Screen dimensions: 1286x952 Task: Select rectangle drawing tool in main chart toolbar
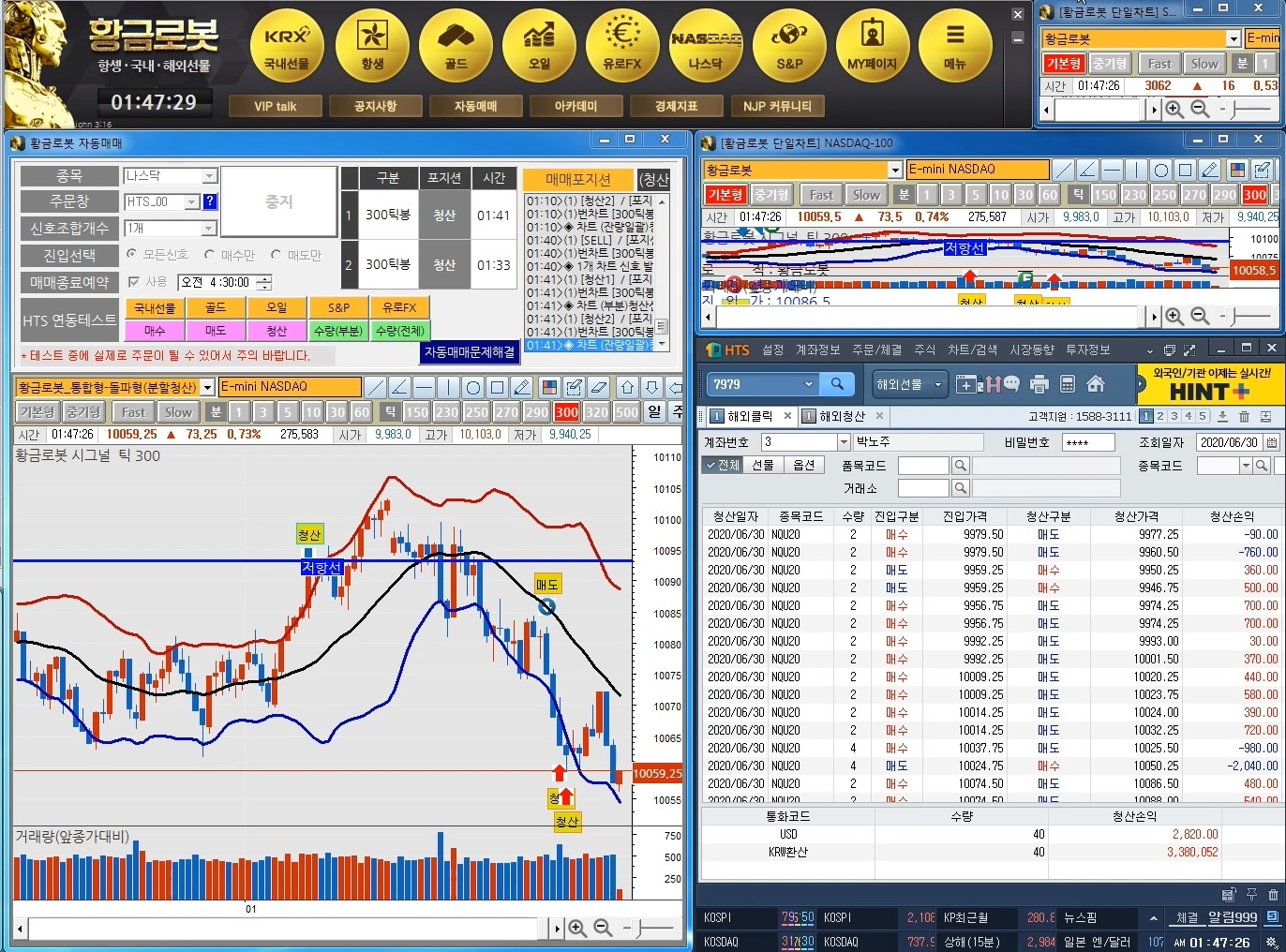(x=498, y=387)
